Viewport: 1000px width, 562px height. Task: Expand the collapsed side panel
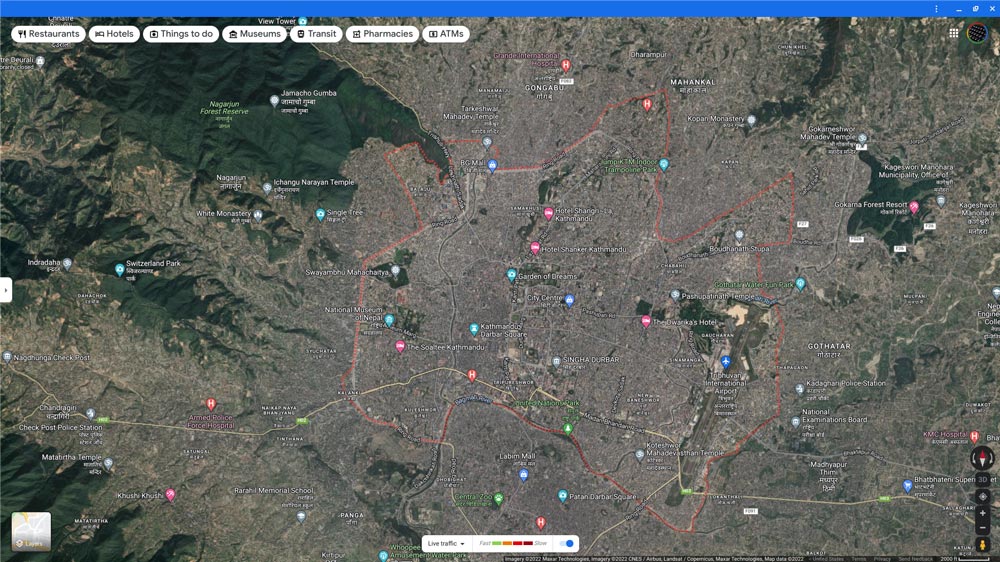tap(6, 290)
